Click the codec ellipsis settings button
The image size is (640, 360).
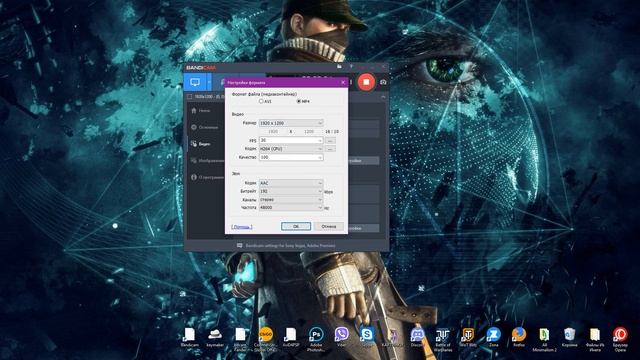(330, 149)
